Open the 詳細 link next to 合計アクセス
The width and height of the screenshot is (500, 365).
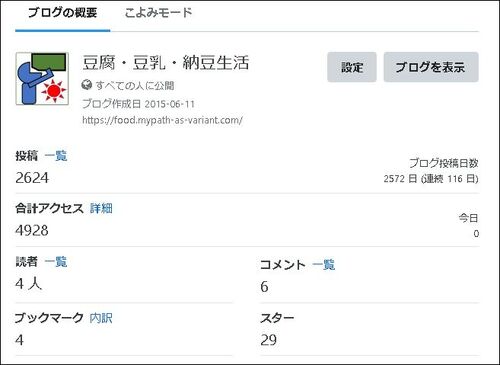pyautogui.click(x=101, y=208)
